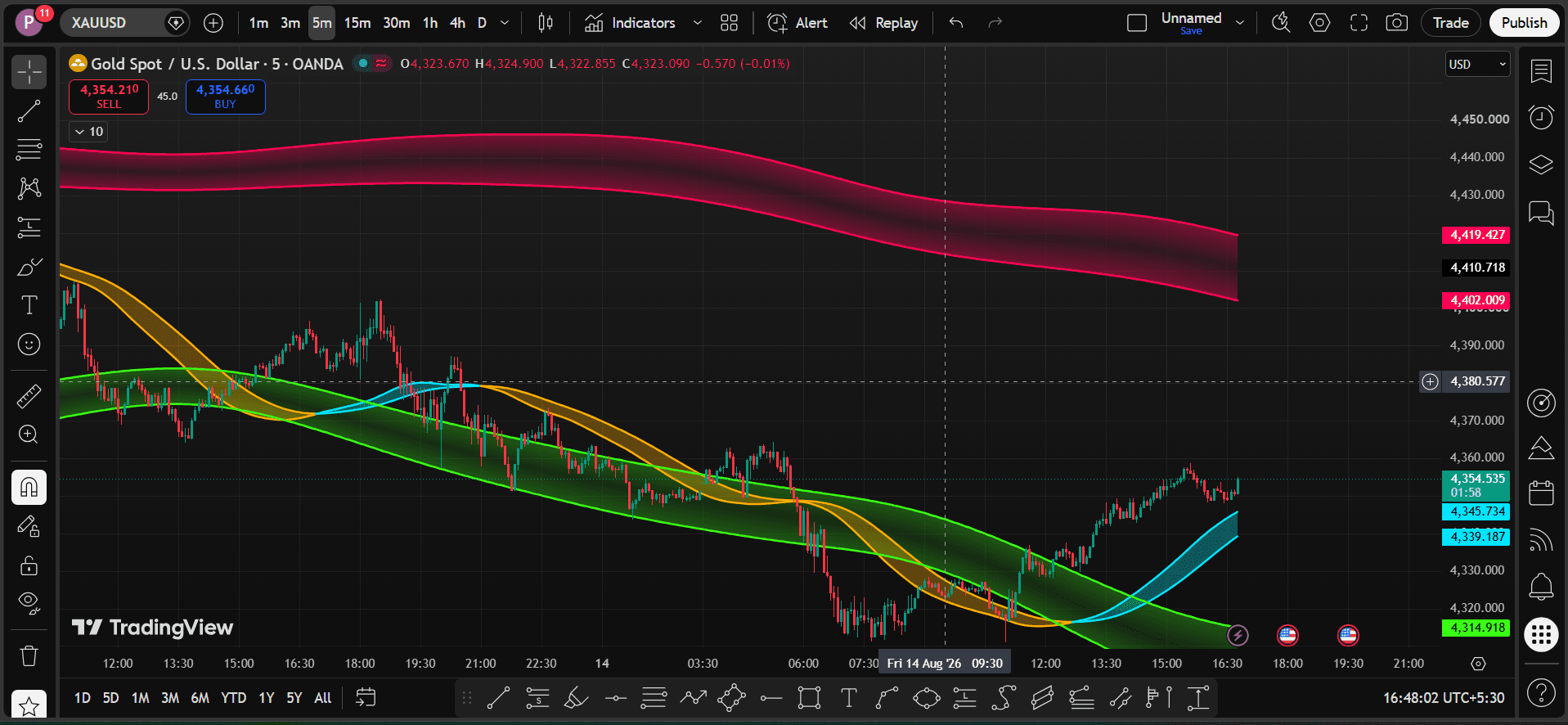Open the Trade button

coord(1450,23)
